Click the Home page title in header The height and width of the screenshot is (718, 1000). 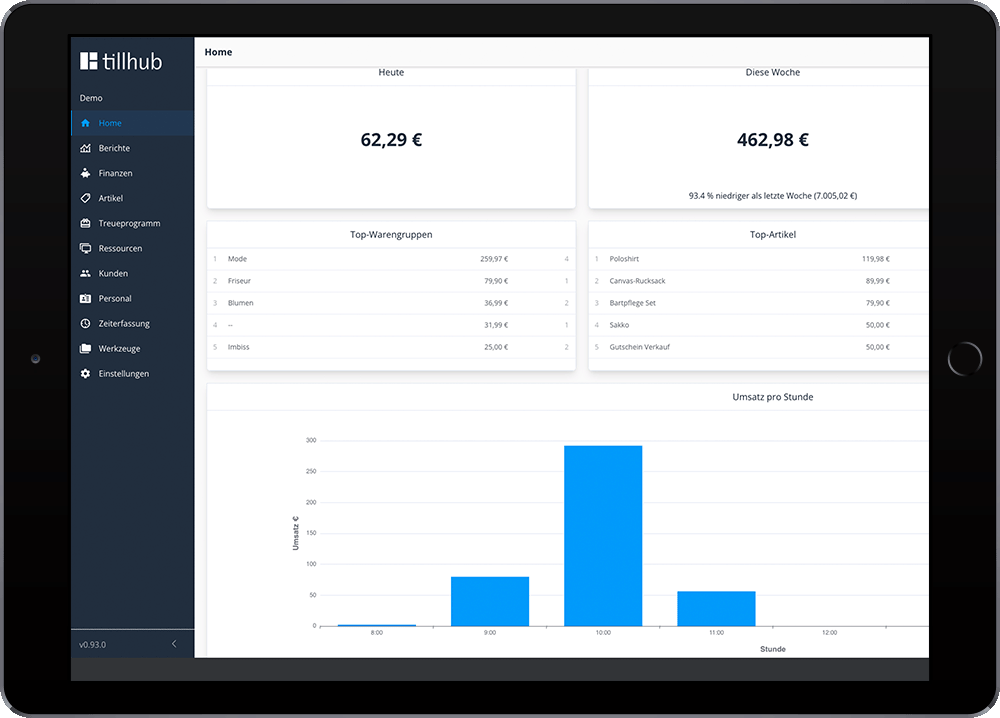pyautogui.click(x=218, y=52)
